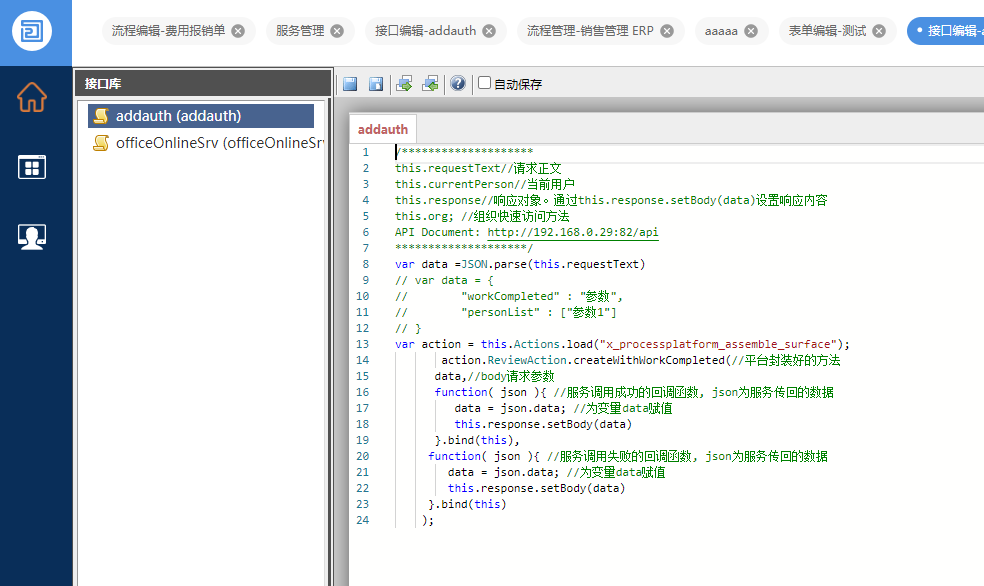Switch to the 服务管理 tab
Viewport: 984px width, 586px height.
(300, 31)
